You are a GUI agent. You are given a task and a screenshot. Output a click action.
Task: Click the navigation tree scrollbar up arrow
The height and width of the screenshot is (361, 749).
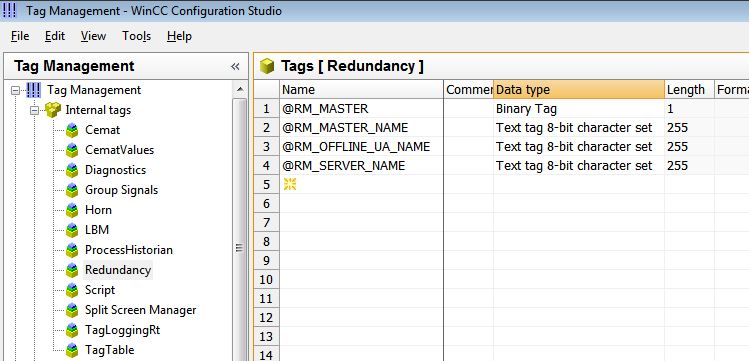point(240,89)
